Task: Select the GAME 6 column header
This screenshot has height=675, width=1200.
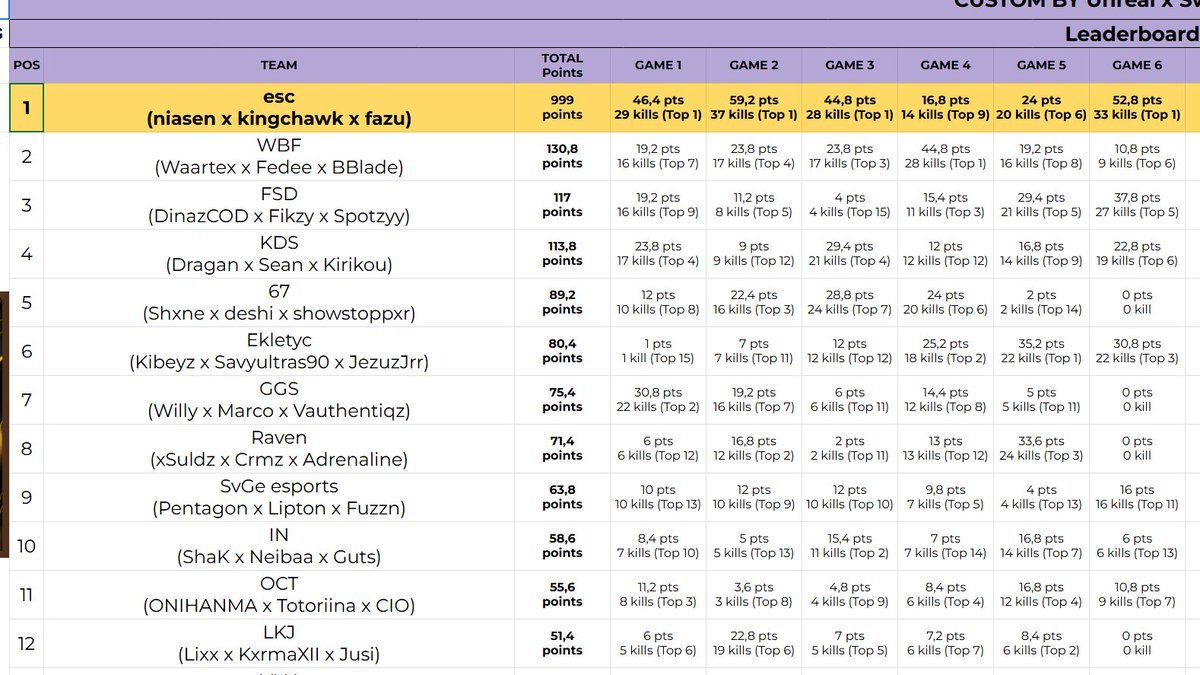Action: 1138,65
